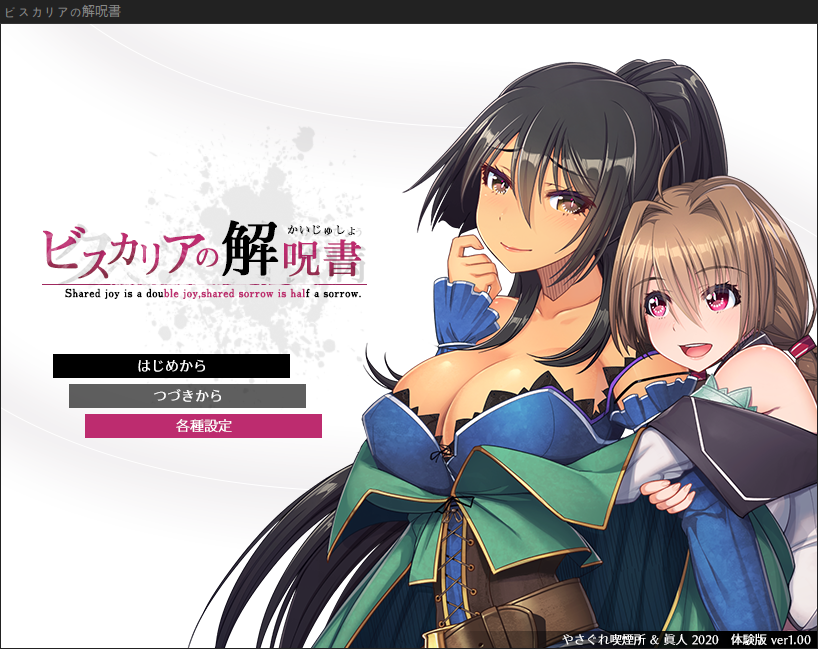
Task: Click the はじめから start button
Action: click(x=171, y=366)
